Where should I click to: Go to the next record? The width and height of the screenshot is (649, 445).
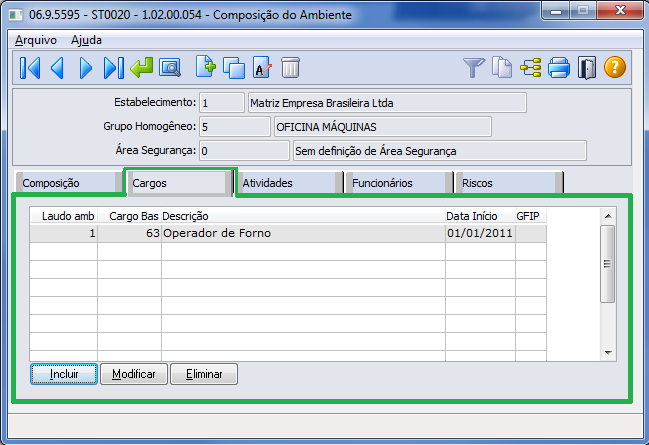(86, 68)
